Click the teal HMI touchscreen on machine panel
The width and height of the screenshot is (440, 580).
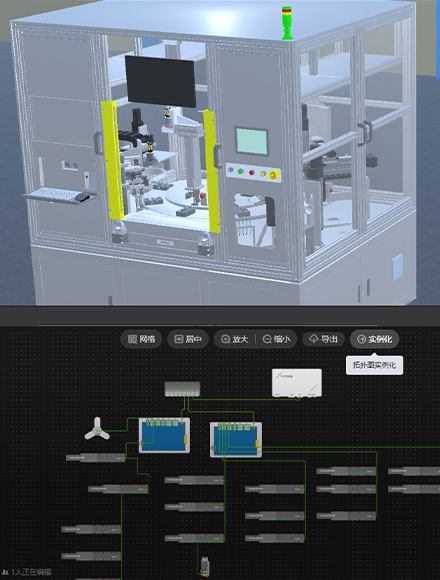[252, 141]
